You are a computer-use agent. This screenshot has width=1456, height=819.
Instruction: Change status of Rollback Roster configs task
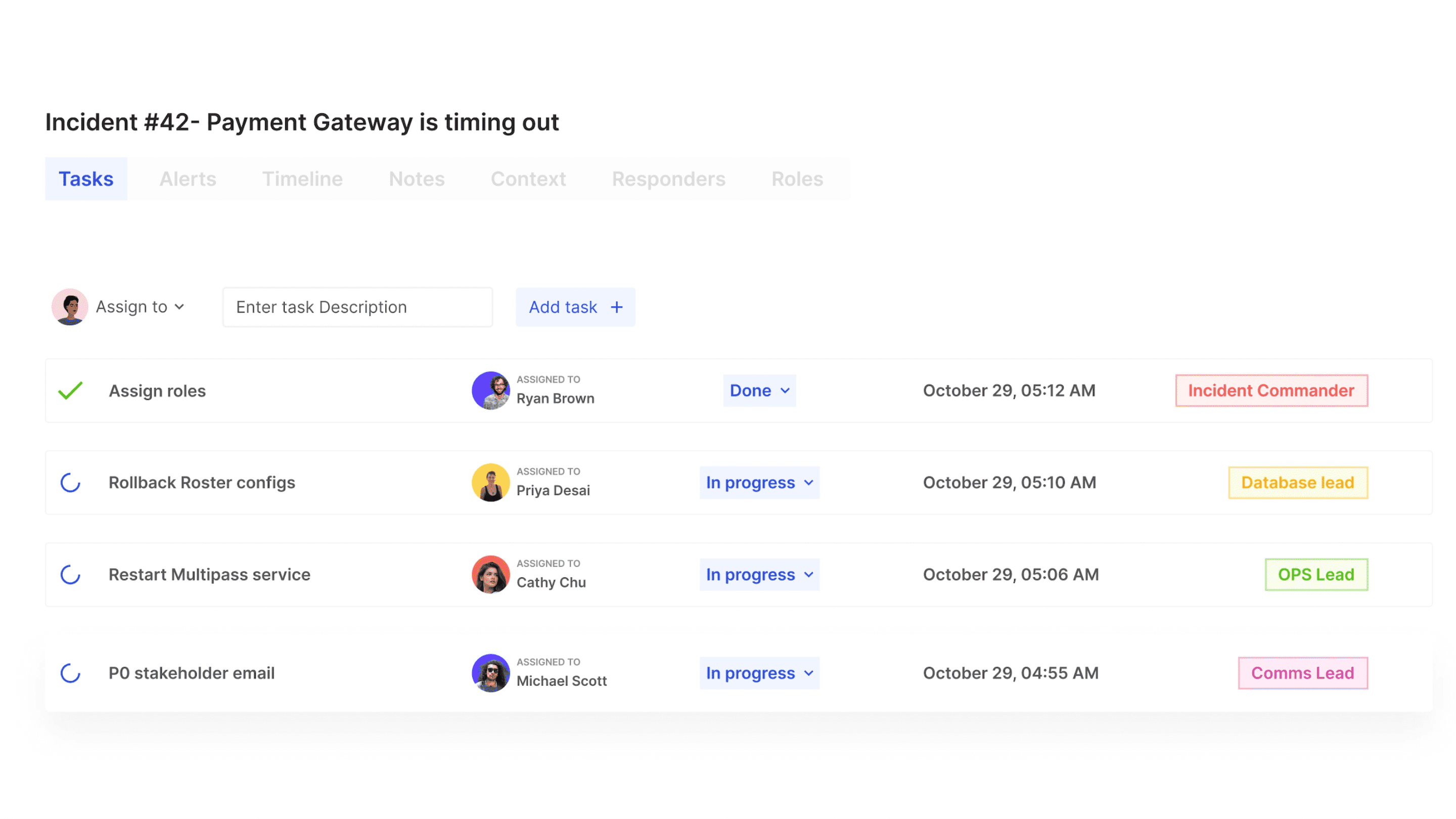click(x=759, y=483)
